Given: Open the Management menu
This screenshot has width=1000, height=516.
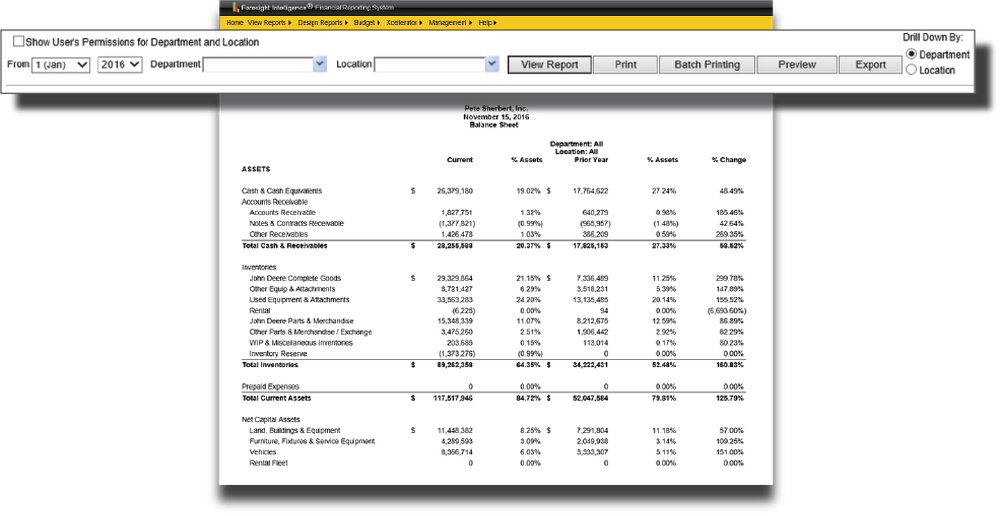Looking at the screenshot, I should 450,22.
